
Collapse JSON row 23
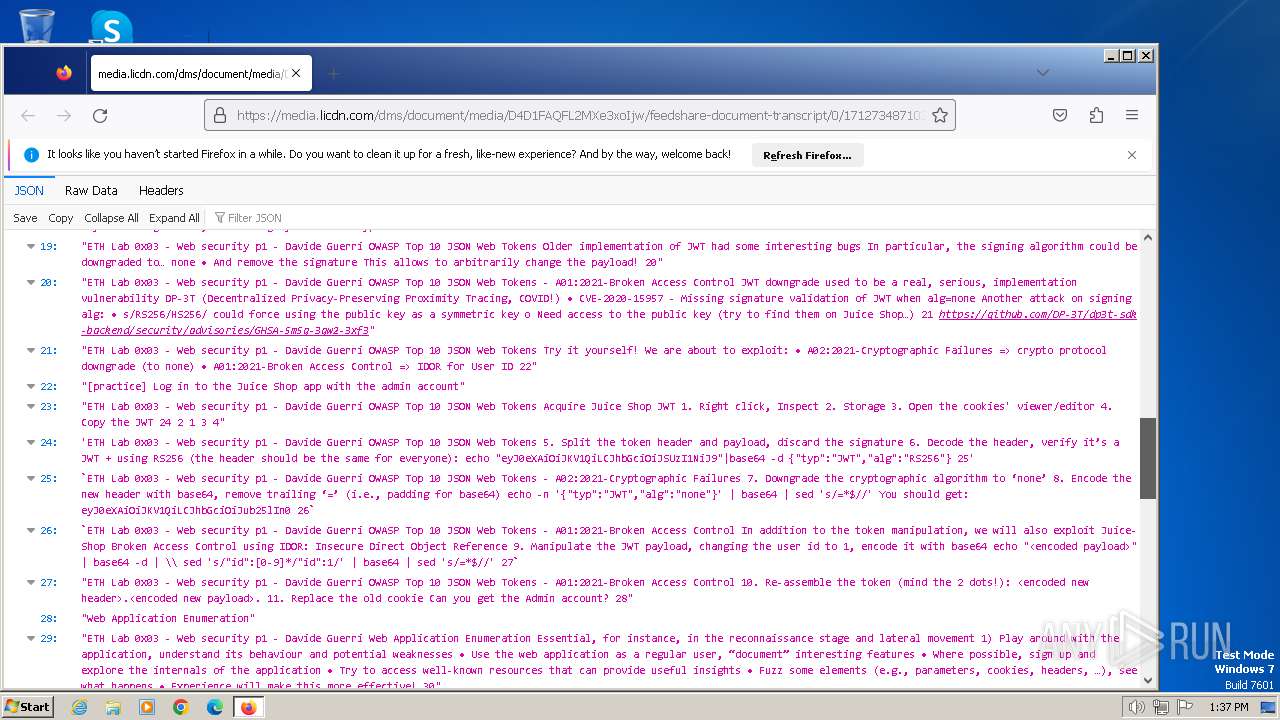tap(31, 406)
